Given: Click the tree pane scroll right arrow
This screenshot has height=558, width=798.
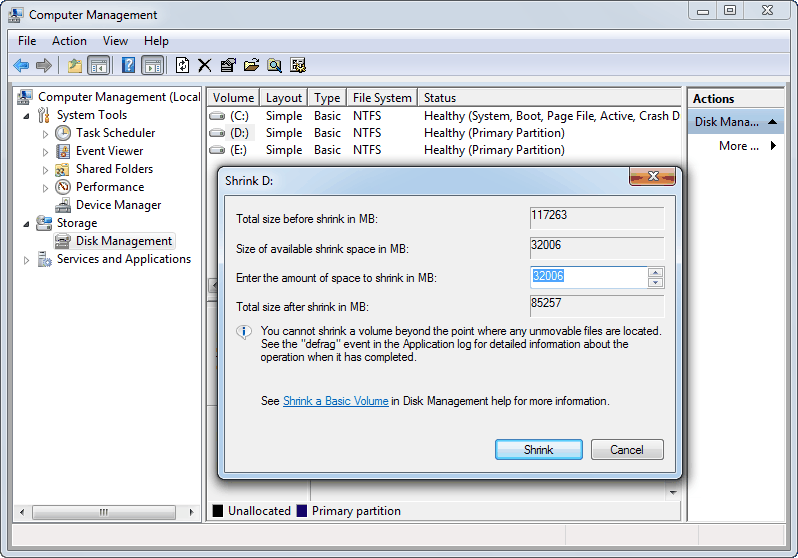Looking at the screenshot, I should coord(191,512).
